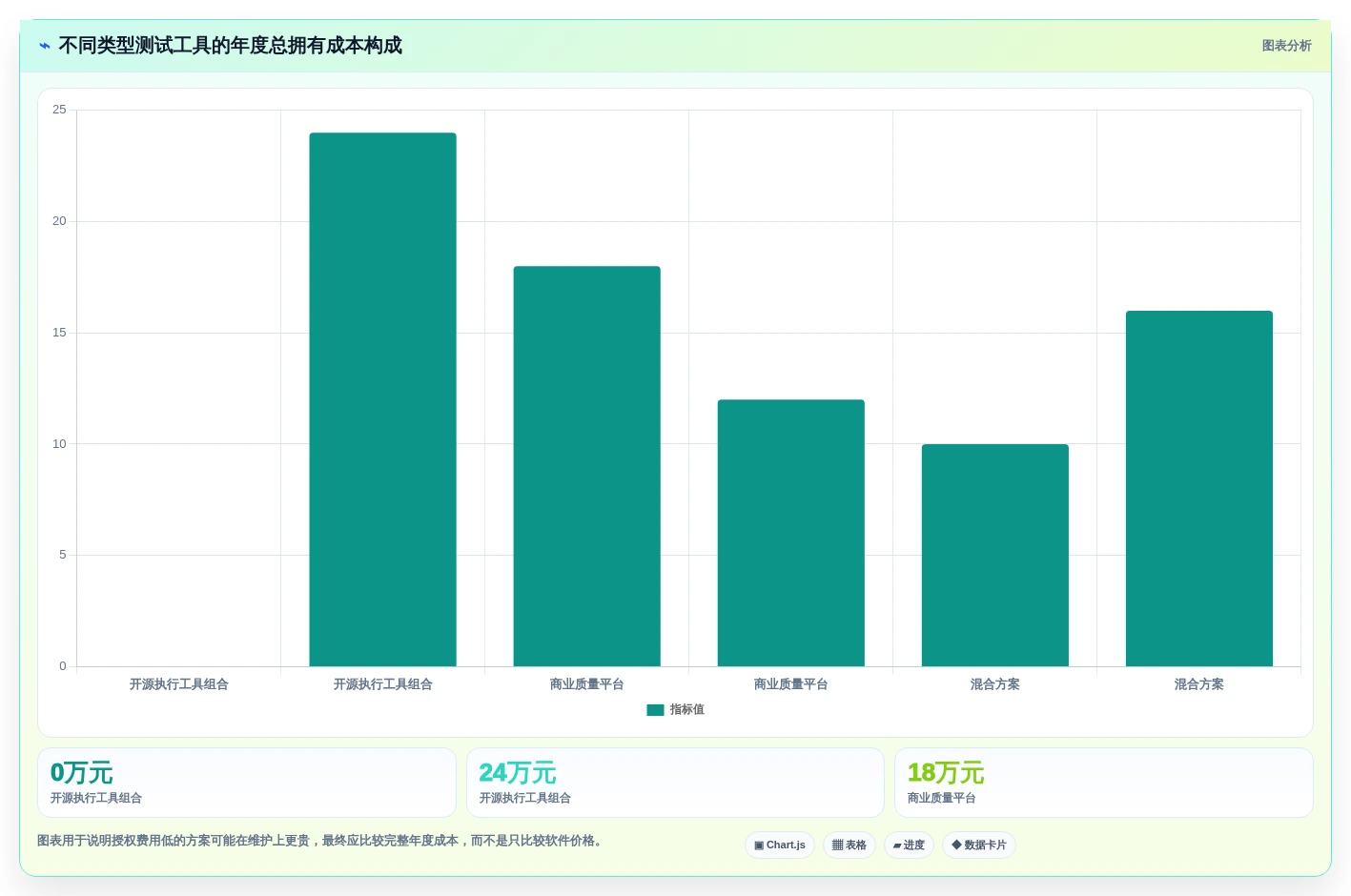Click the y-axis tick label 20

click(60, 221)
